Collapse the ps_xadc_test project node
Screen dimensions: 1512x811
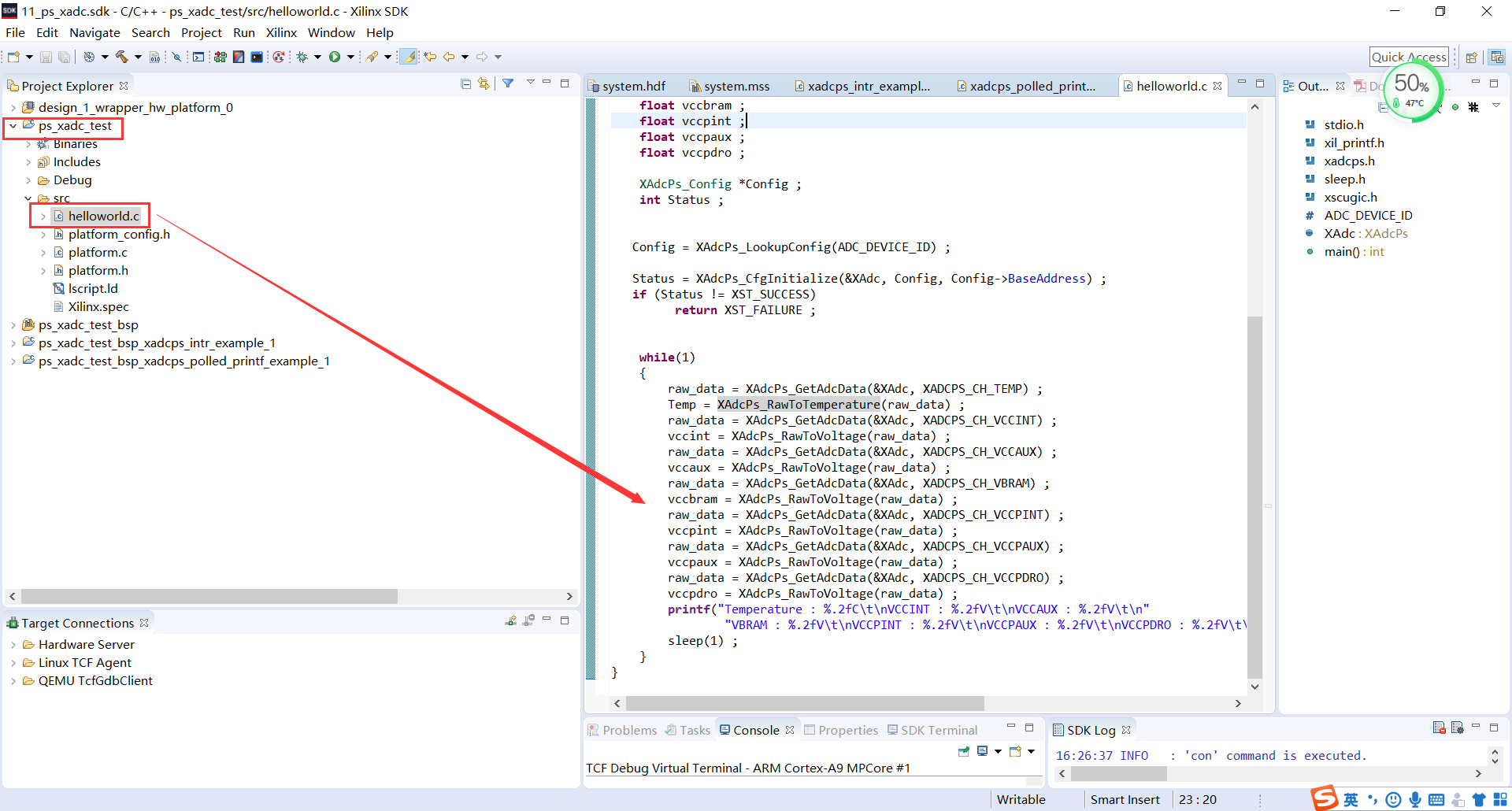[x=13, y=126]
